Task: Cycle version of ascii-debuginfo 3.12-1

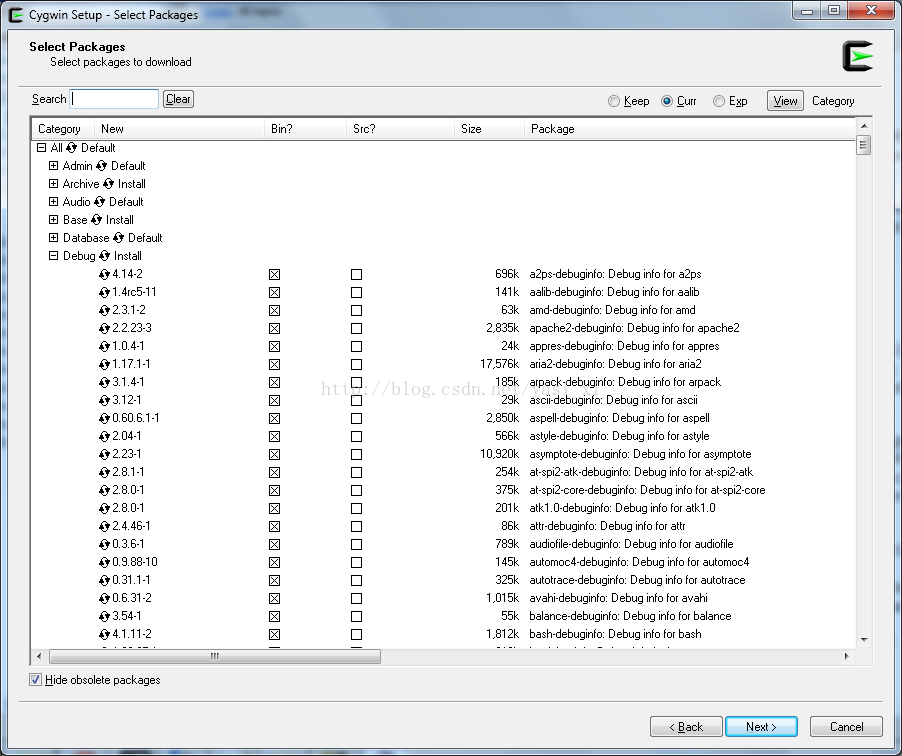Action: 104,400
